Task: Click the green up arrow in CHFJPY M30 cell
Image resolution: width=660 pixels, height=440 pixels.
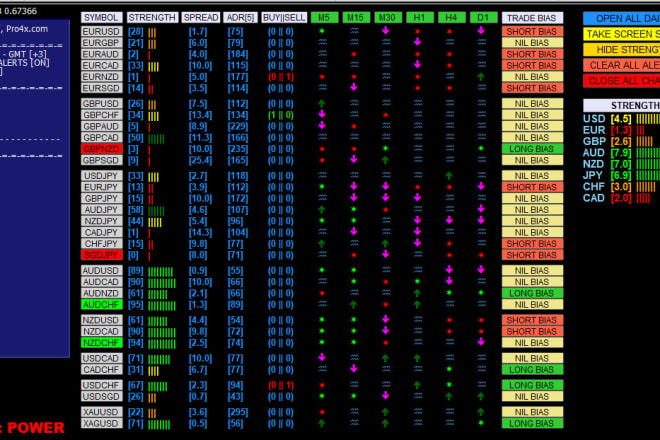Action: (x=386, y=243)
